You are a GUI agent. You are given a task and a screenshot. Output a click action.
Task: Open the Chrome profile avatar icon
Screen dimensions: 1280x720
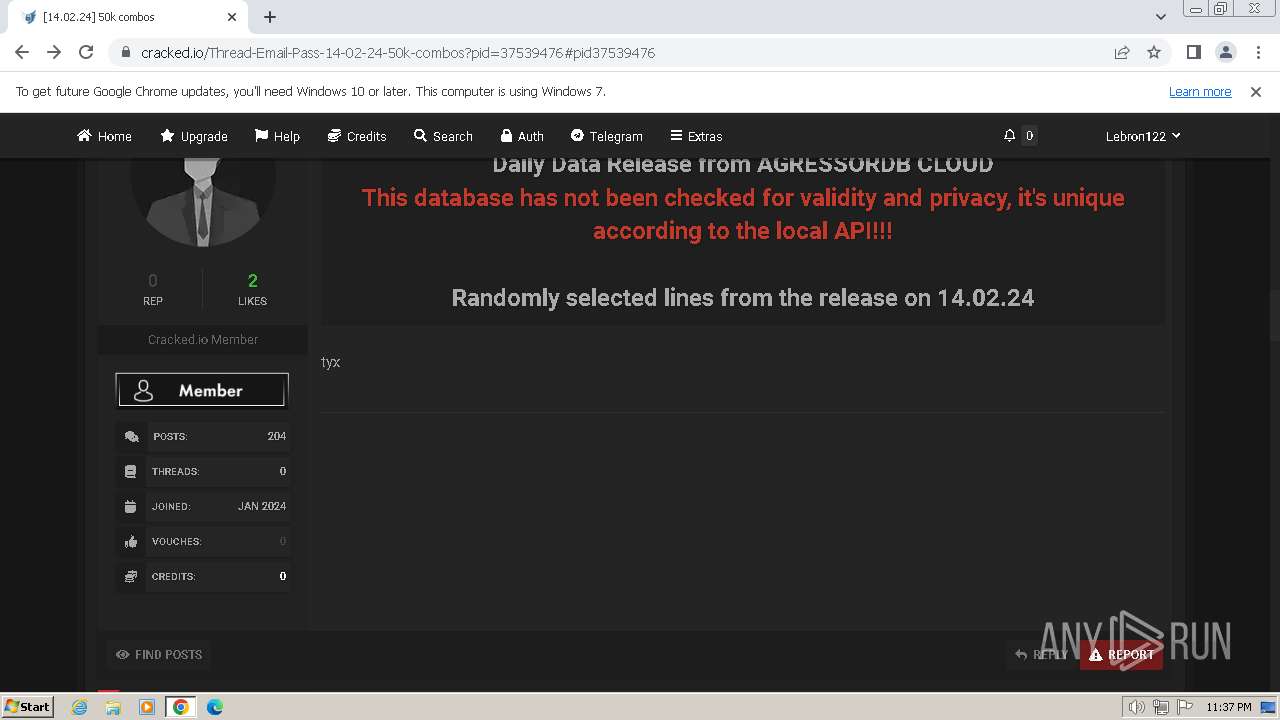[1225, 52]
